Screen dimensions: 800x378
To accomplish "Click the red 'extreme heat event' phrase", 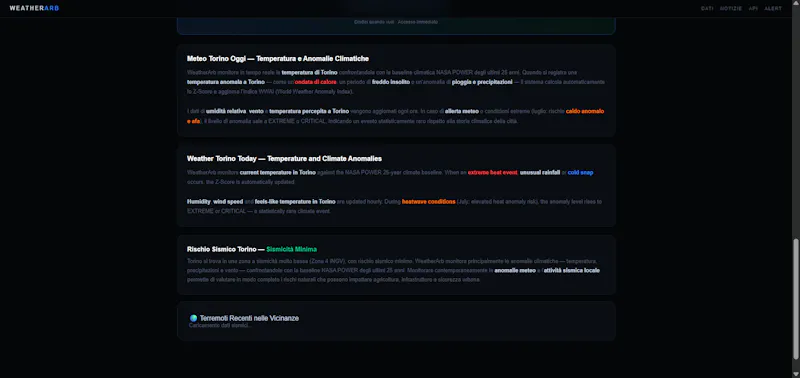I will coord(492,172).
